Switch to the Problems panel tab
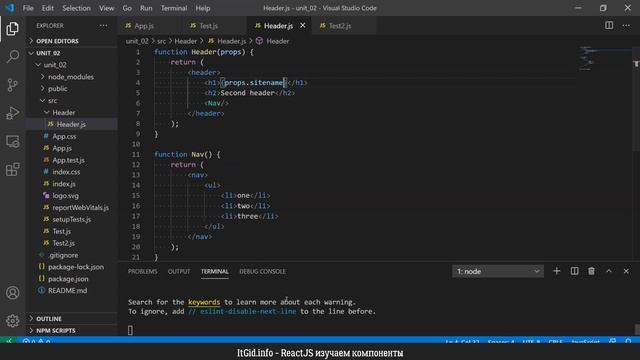 click(142, 271)
